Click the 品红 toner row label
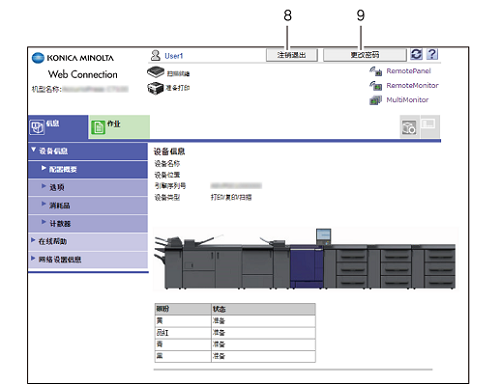This screenshot has width=500, height=384. coord(163,333)
